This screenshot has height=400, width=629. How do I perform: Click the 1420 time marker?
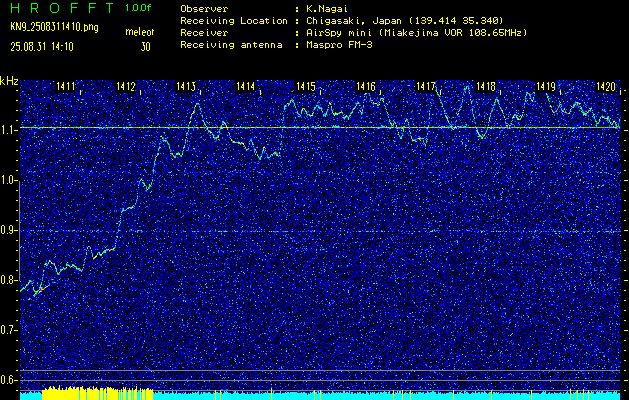coord(606,86)
